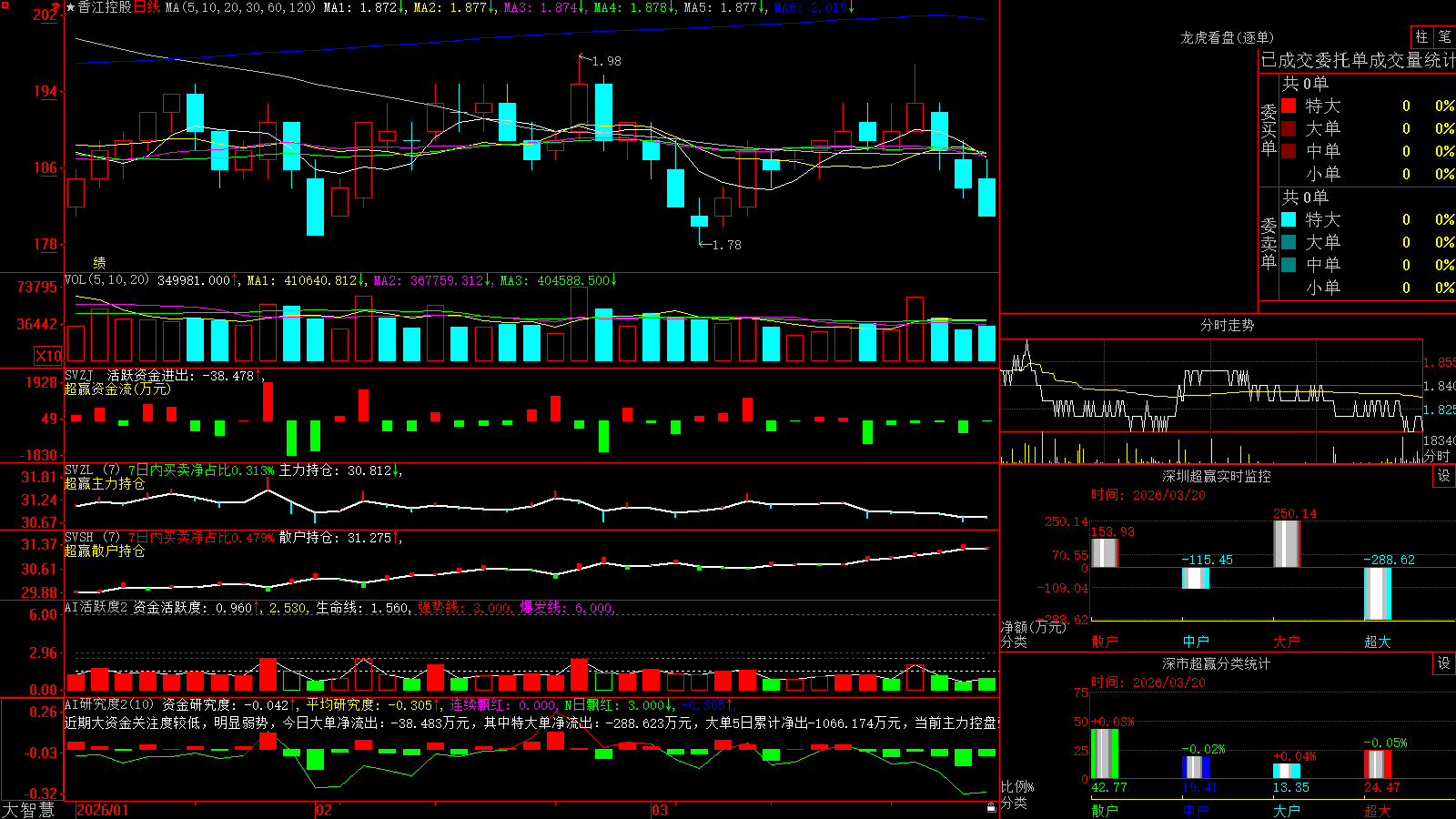Click the 超大 bar showing -288.62
The image size is (1456, 819).
point(1378,593)
